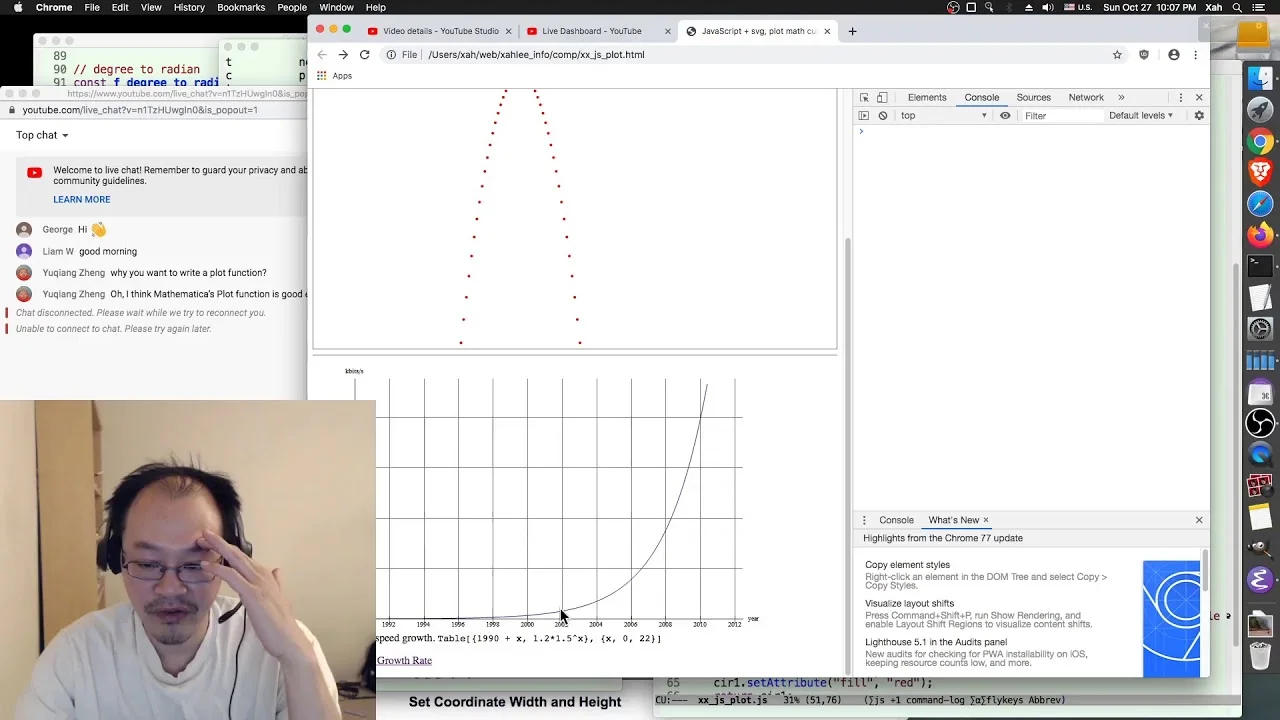Clear the console with the ban icon

pos(883,116)
